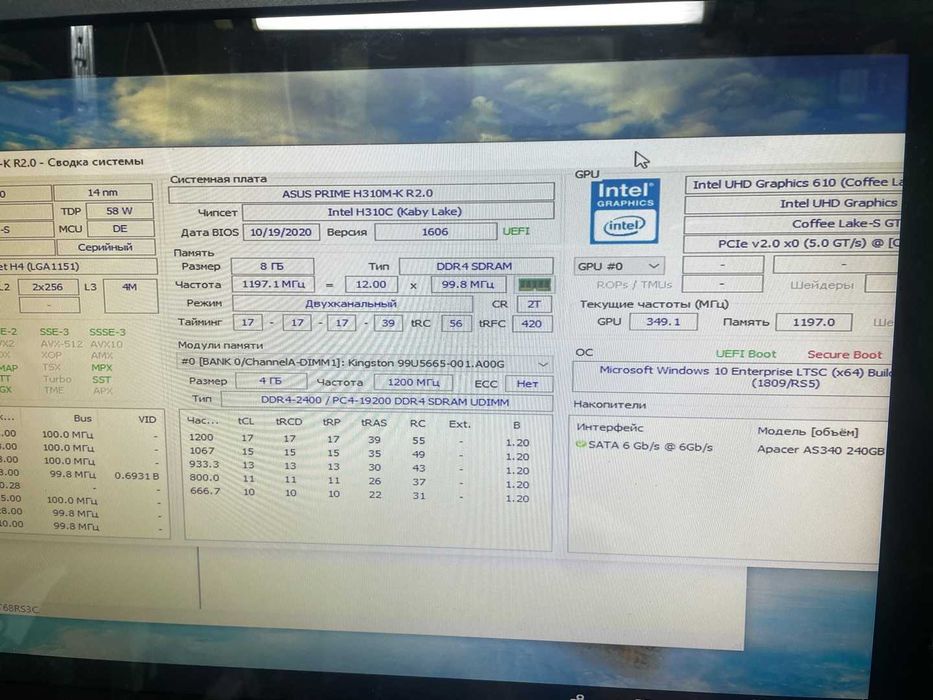The width and height of the screenshot is (933, 700).
Task: Click the memory size 8 ГБ field
Action: point(272,266)
